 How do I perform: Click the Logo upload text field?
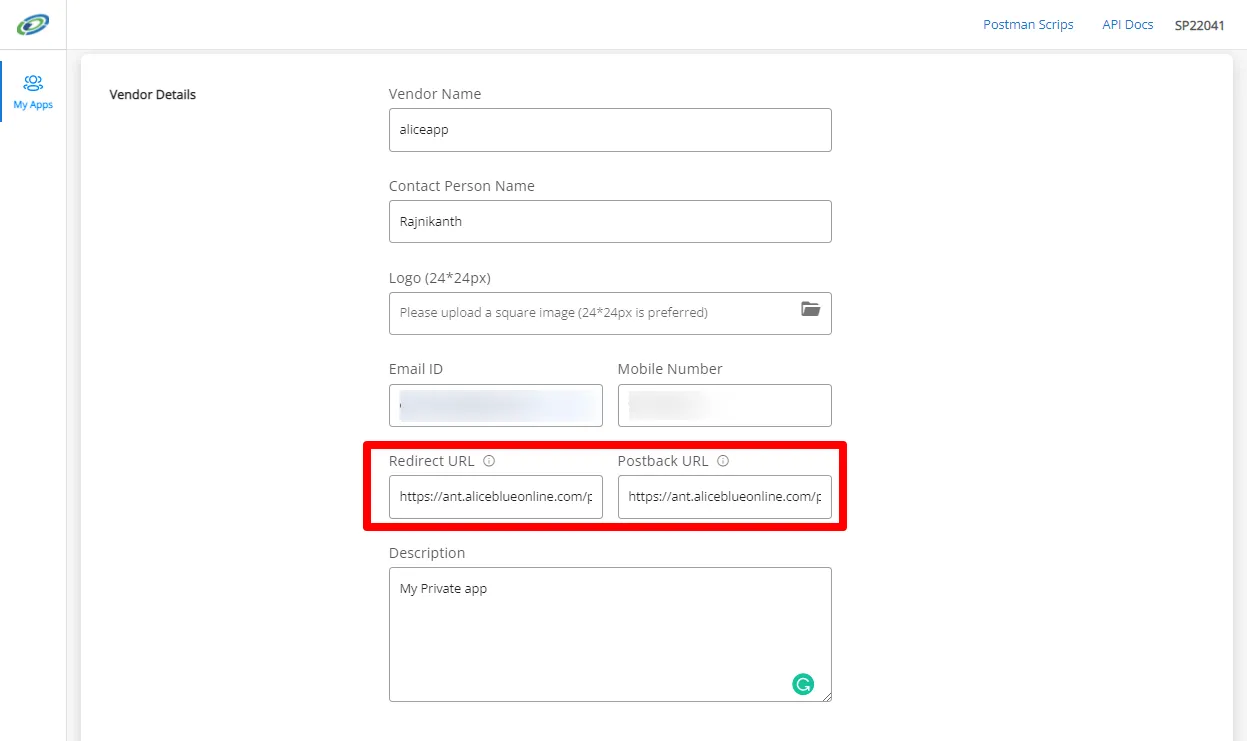(590, 313)
